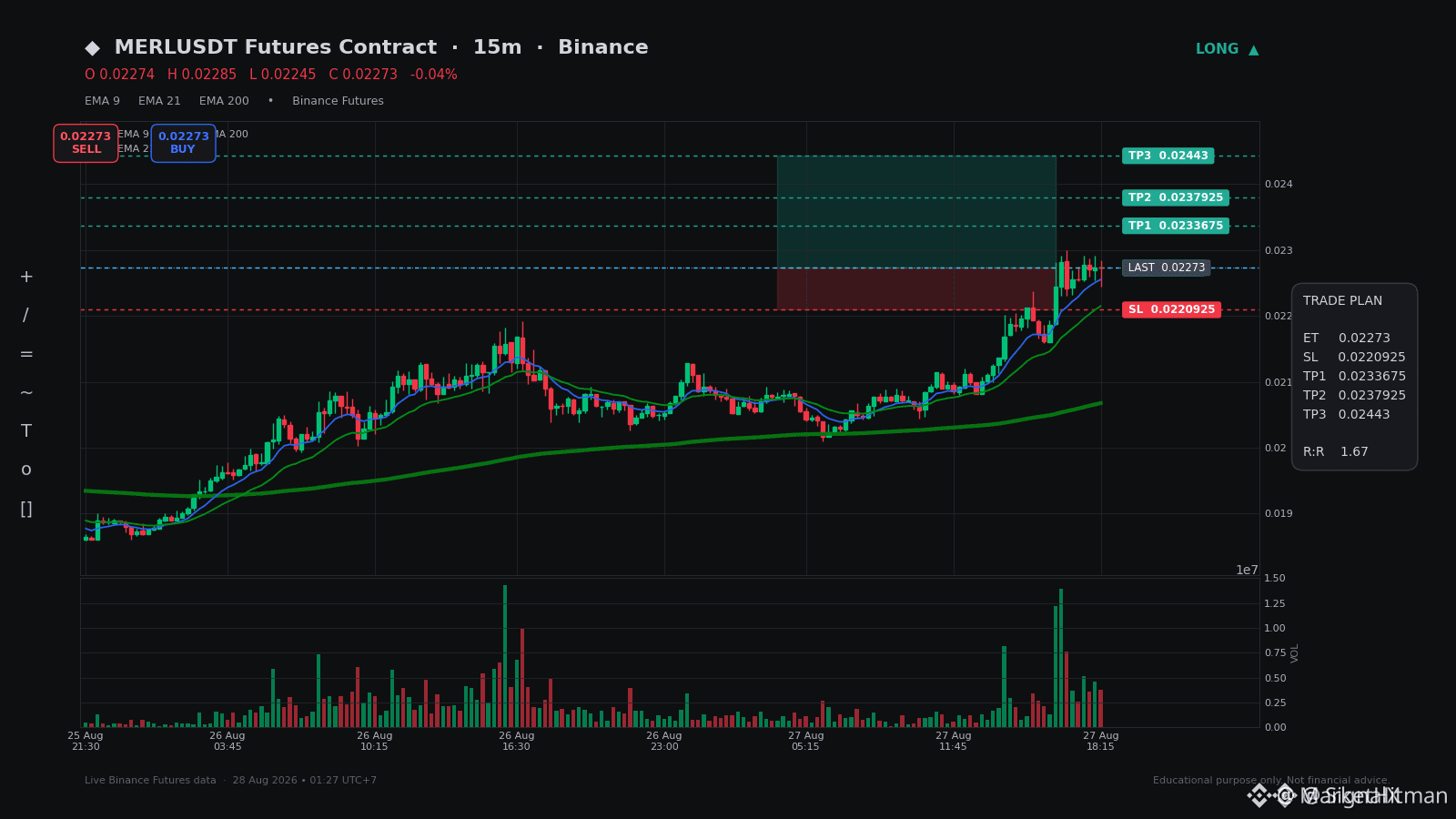Select the trend line slash tool
1456x819 pixels.
coord(26,316)
